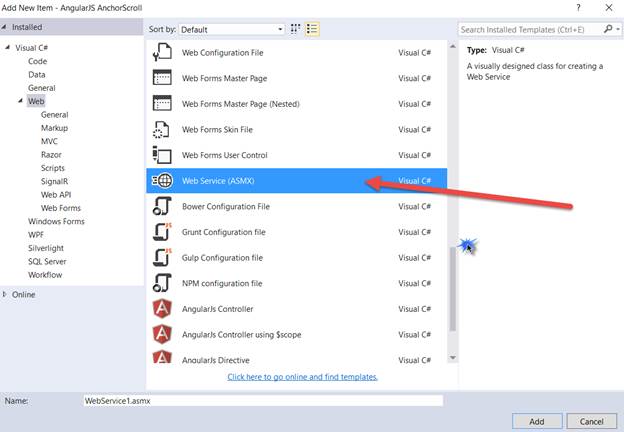This screenshot has height=432, width=624.
Task: Select General under Visual C#
Action: [x=42, y=88]
